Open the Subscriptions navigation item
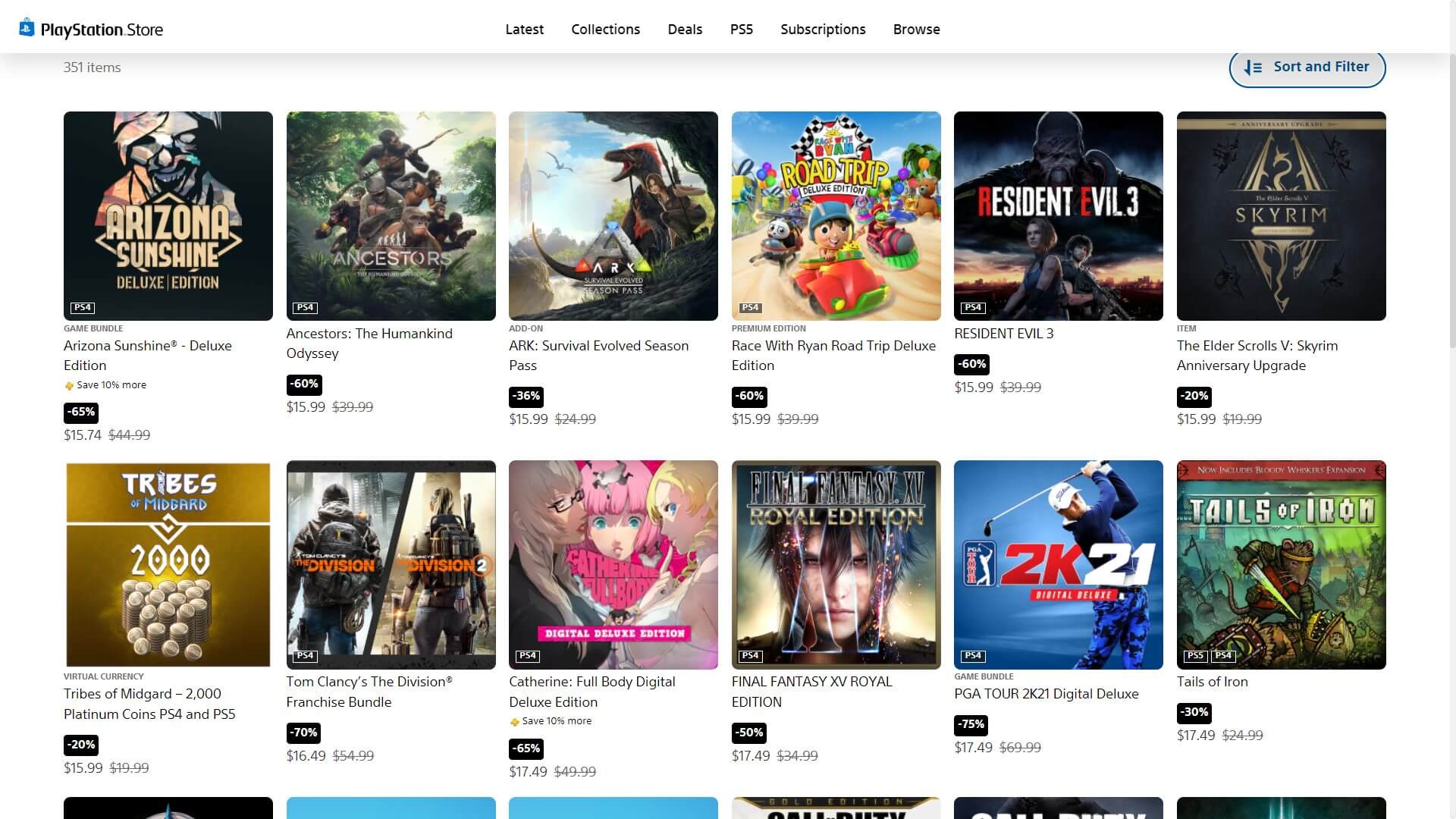Viewport: 1456px width, 819px height. tap(823, 29)
